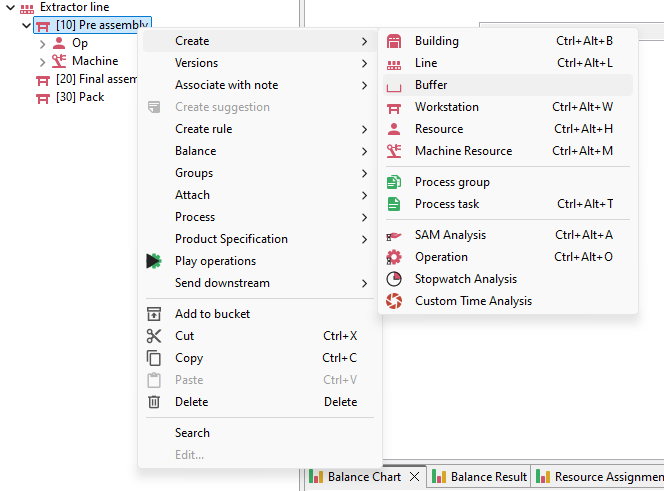Choose Buffer from the Create submenu
The width and height of the screenshot is (664, 491).
[x=431, y=85]
